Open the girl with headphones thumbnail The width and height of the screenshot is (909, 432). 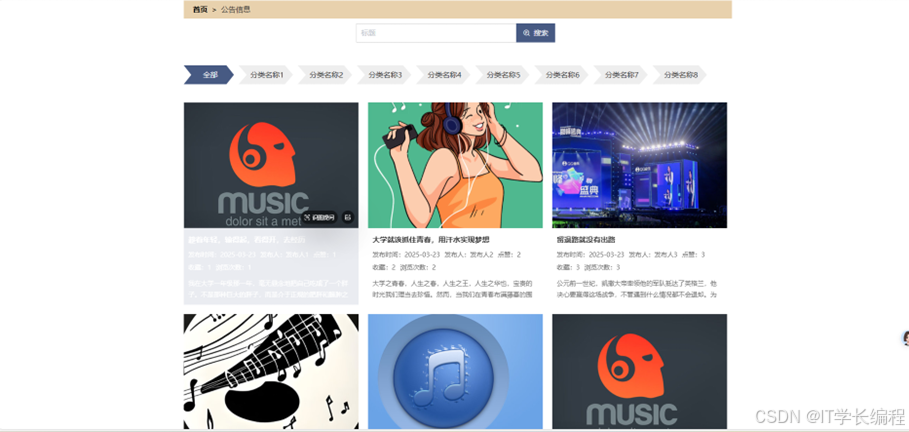click(x=455, y=165)
